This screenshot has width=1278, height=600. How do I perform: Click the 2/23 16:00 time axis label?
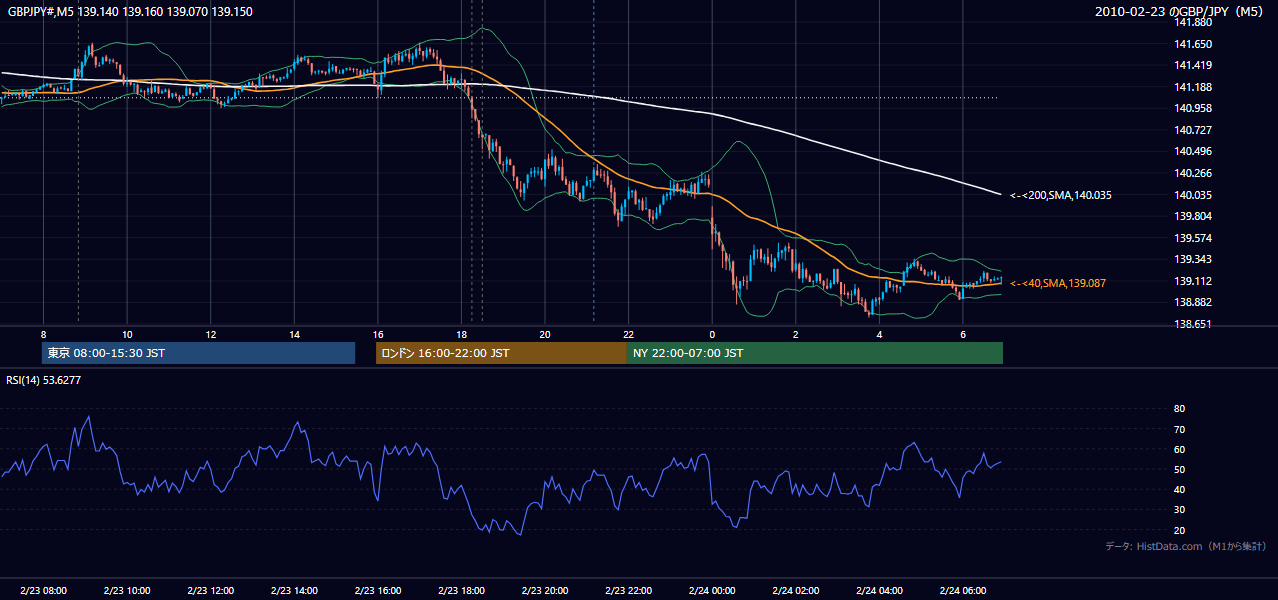coord(377,591)
